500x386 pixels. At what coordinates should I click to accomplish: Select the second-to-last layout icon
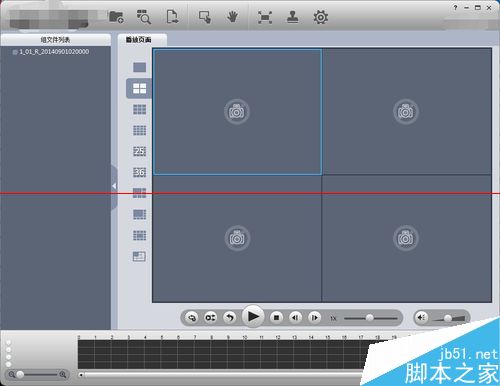(139, 235)
